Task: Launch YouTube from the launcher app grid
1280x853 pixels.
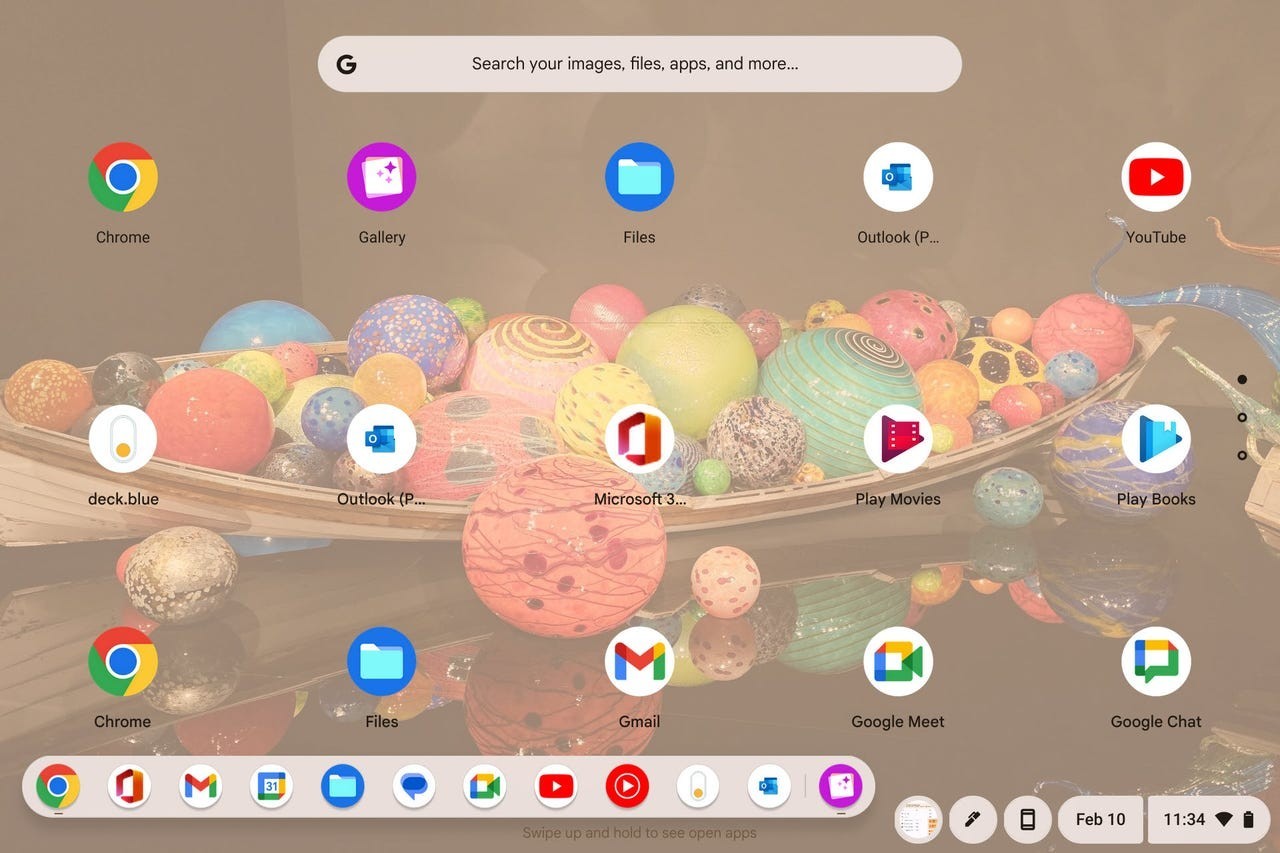Action: pyautogui.click(x=1156, y=177)
